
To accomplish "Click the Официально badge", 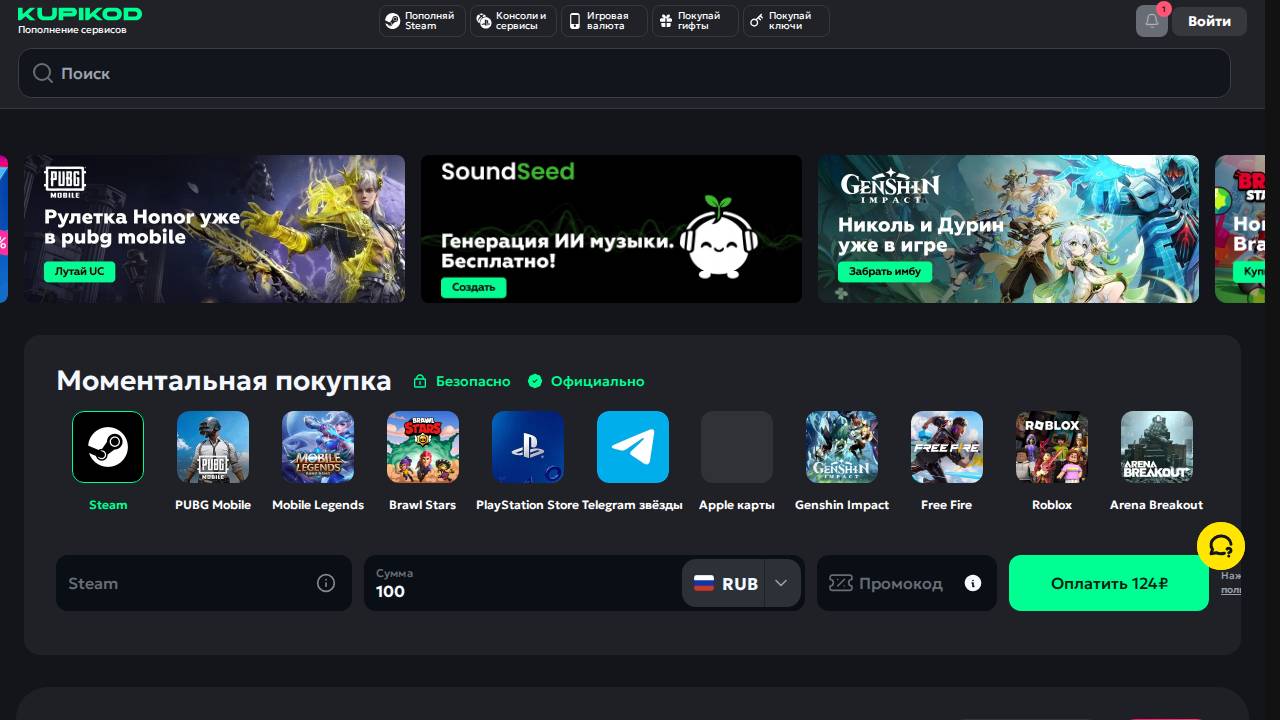I will click(x=586, y=381).
